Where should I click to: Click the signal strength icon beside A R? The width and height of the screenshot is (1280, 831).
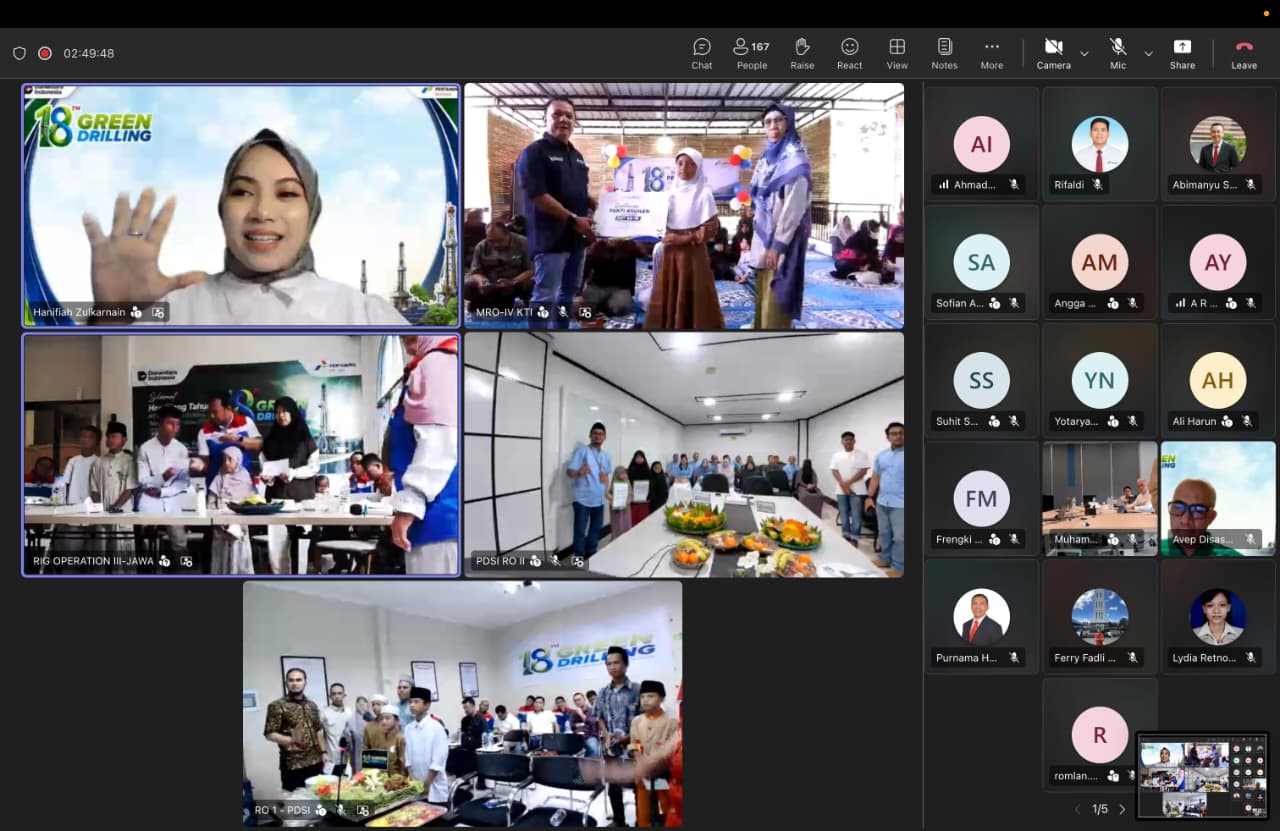pos(1180,302)
